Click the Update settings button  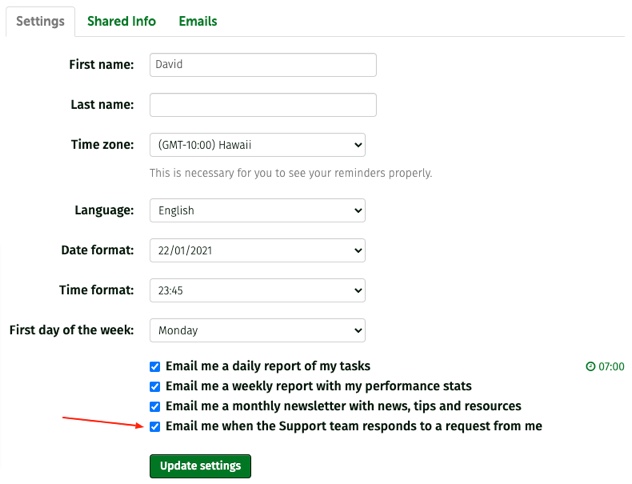pyautogui.click(x=200, y=466)
